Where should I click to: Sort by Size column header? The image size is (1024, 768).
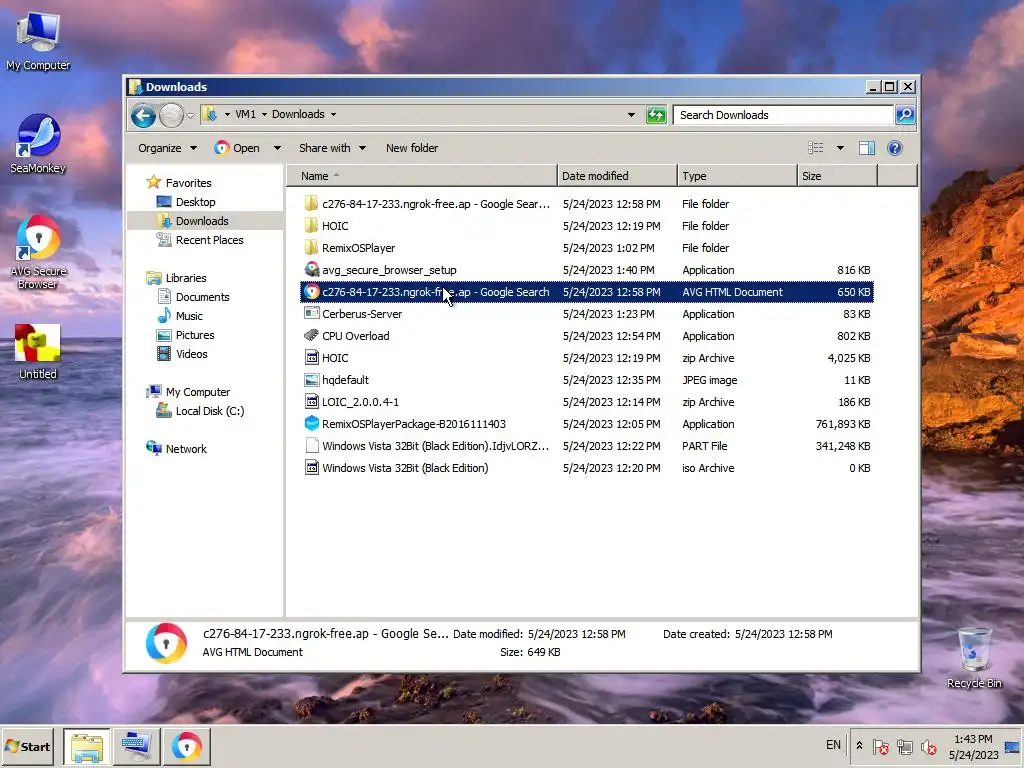[x=837, y=176]
